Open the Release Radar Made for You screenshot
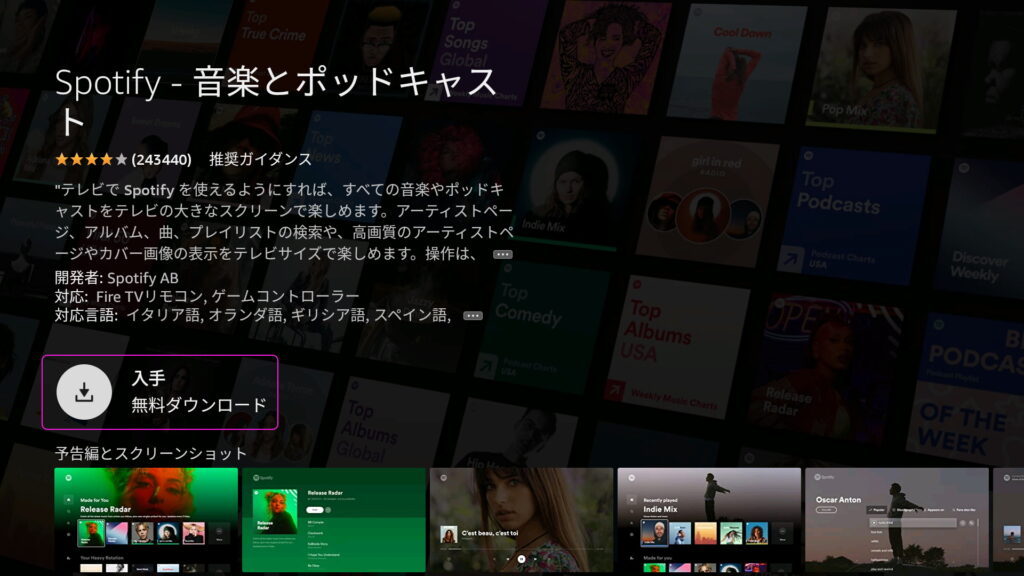The height and width of the screenshot is (576, 1024). [146, 520]
